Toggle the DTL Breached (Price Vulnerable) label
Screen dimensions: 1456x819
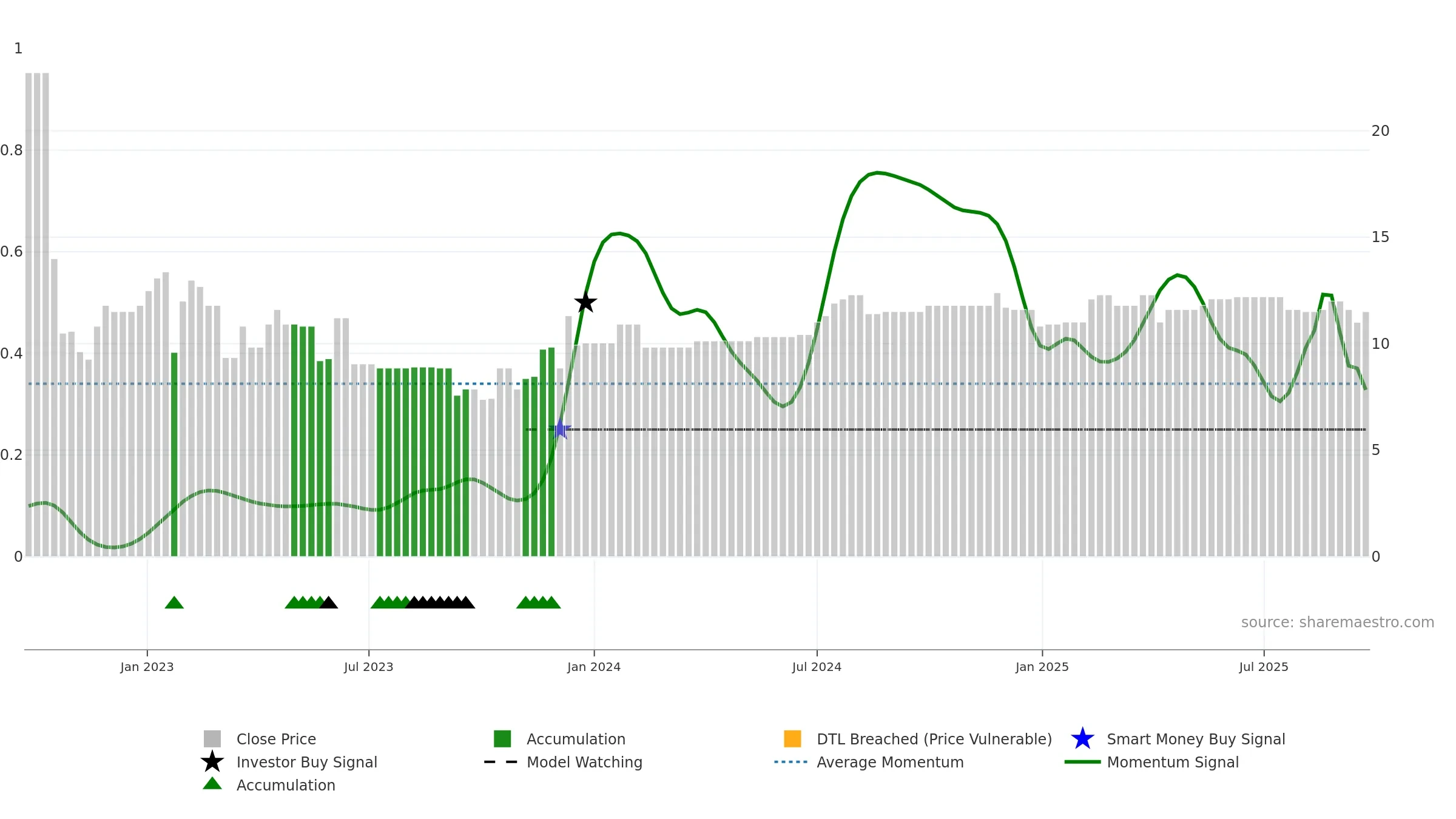tap(934, 739)
